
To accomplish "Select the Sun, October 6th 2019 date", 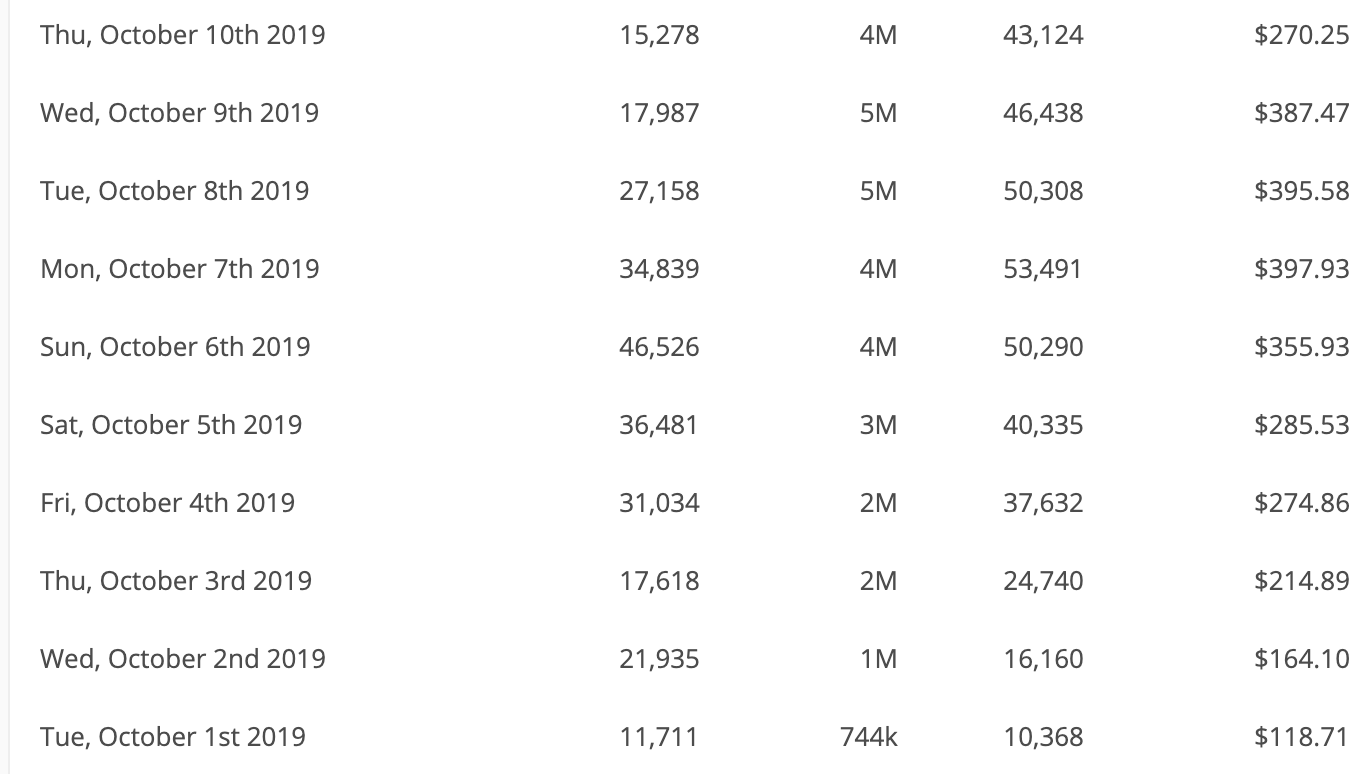I will 176,347.
